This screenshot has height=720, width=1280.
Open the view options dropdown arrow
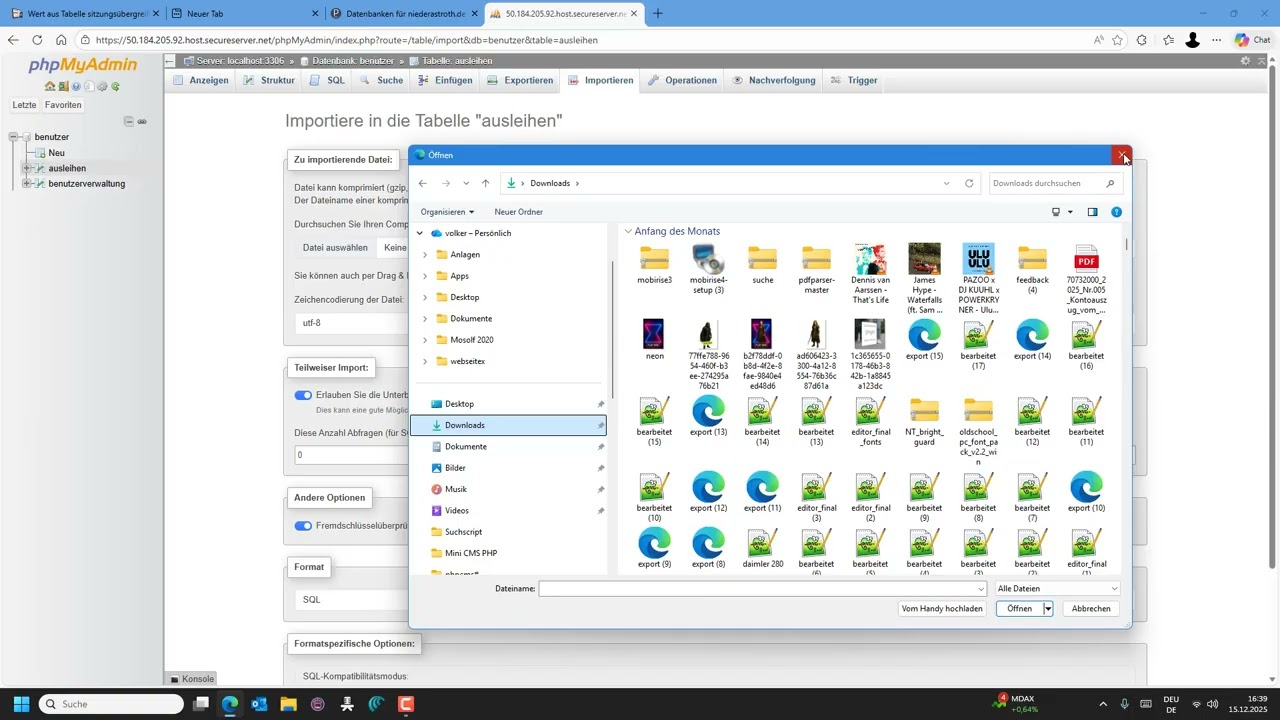pos(1070,212)
